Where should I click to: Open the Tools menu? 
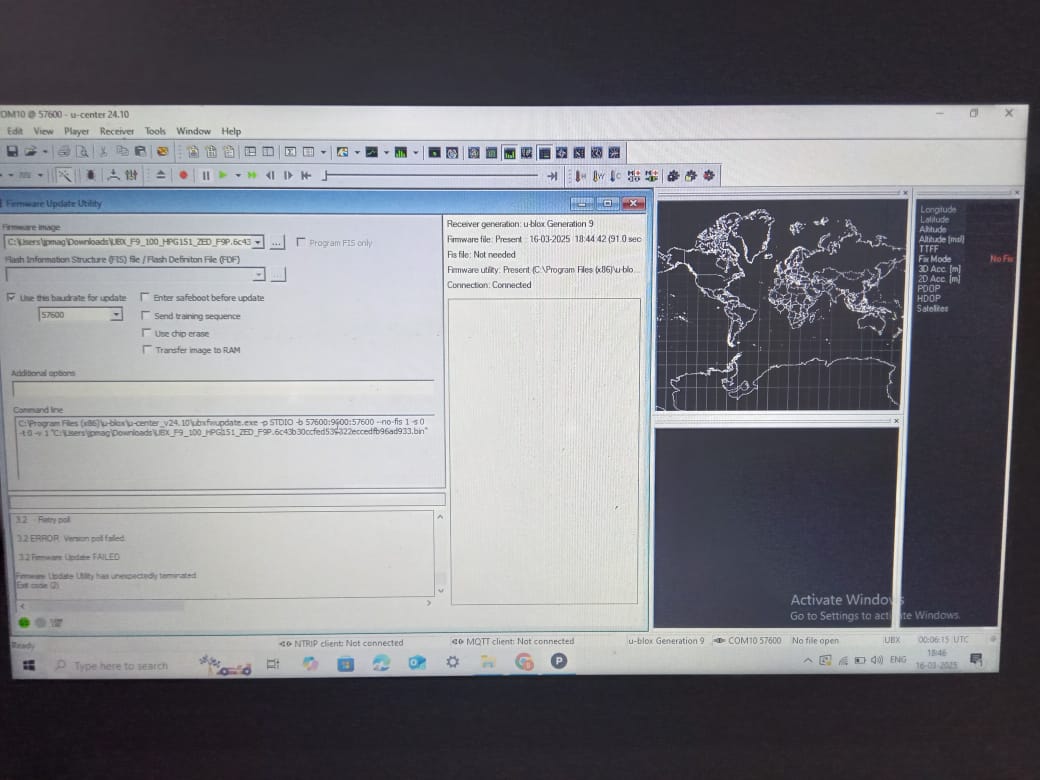(x=155, y=131)
